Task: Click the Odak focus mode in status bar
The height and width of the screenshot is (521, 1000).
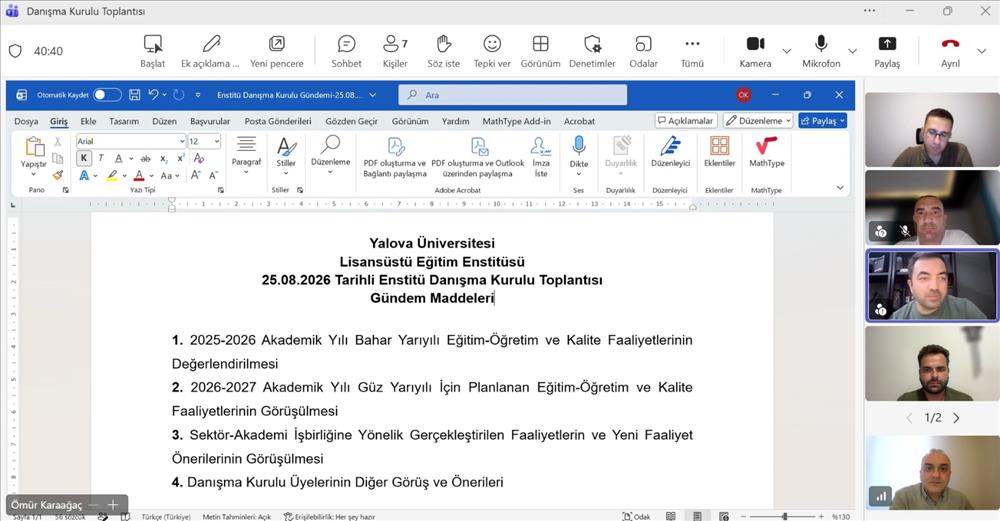Action: [x=637, y=517]
